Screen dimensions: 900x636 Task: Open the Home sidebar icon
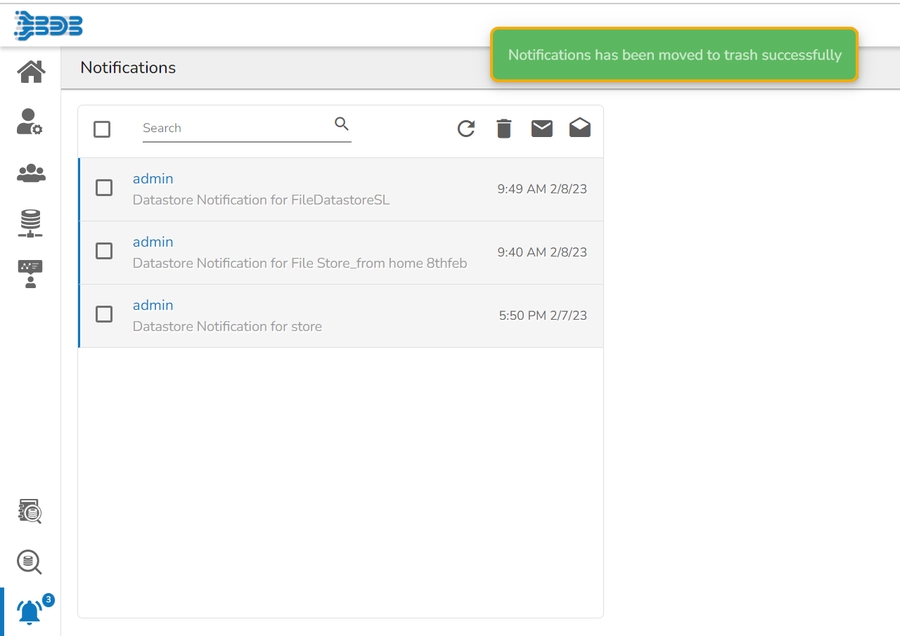31,72
